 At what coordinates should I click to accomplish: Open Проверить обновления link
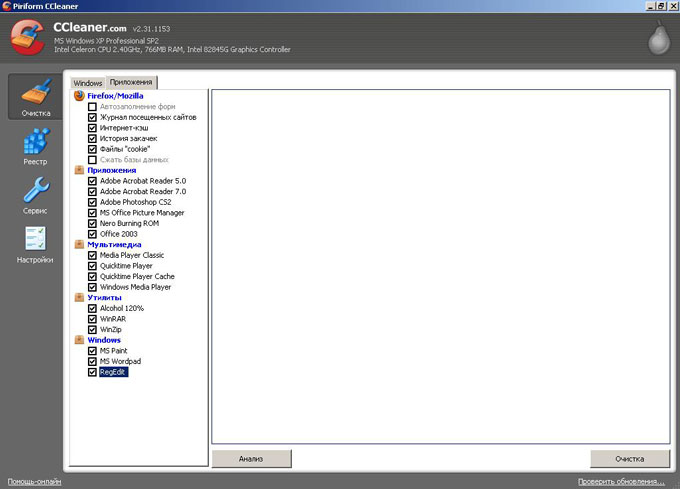click(621, 481)
